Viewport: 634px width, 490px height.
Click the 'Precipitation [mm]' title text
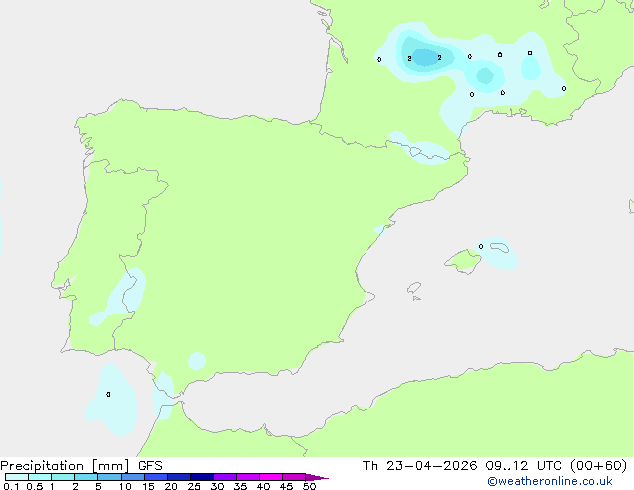click(x=65, y=466)
